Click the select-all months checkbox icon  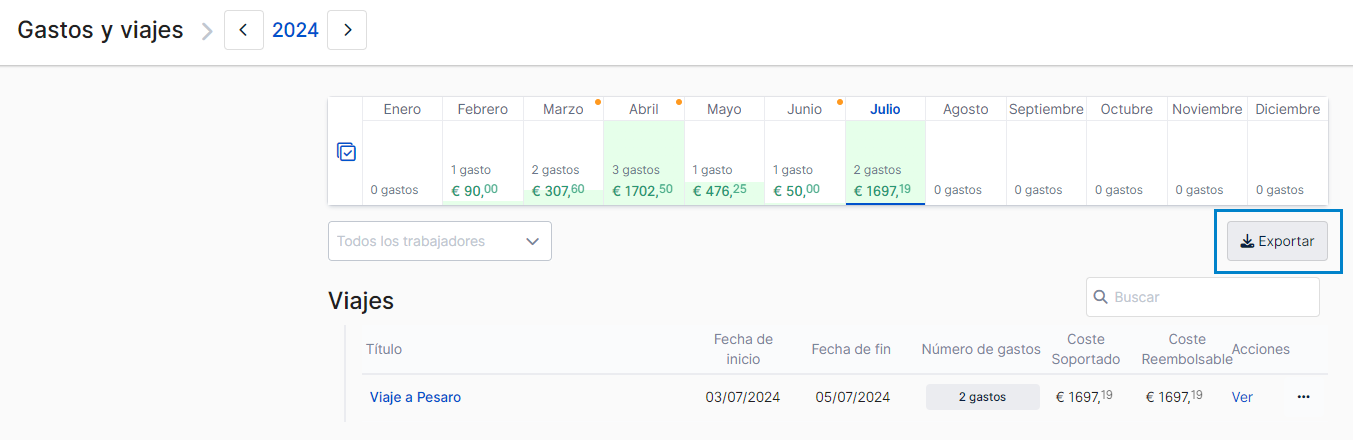pyautogui.click(x=346, y=152)
